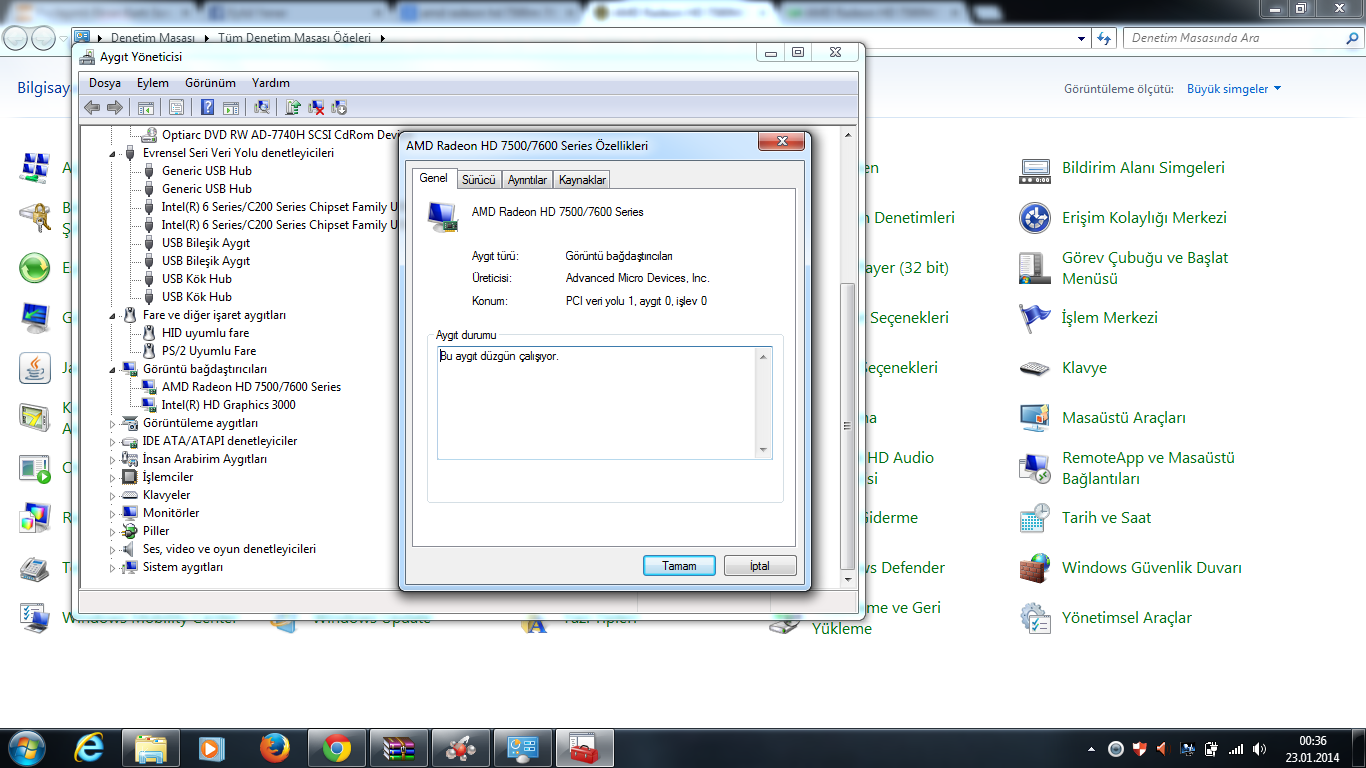Open the Görünüm menu
Screen dimensions: 1366x768
[x=210, y=83]
